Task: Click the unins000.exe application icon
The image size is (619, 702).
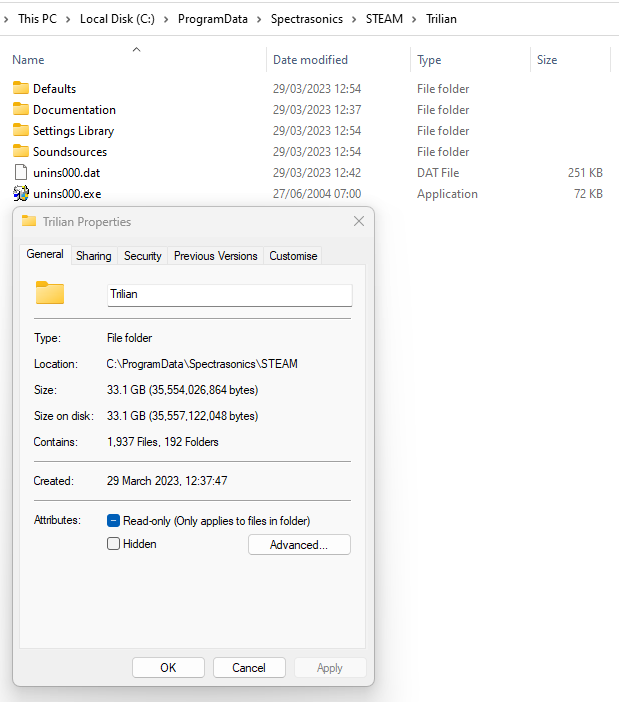Action: click(x=21, y=193)
